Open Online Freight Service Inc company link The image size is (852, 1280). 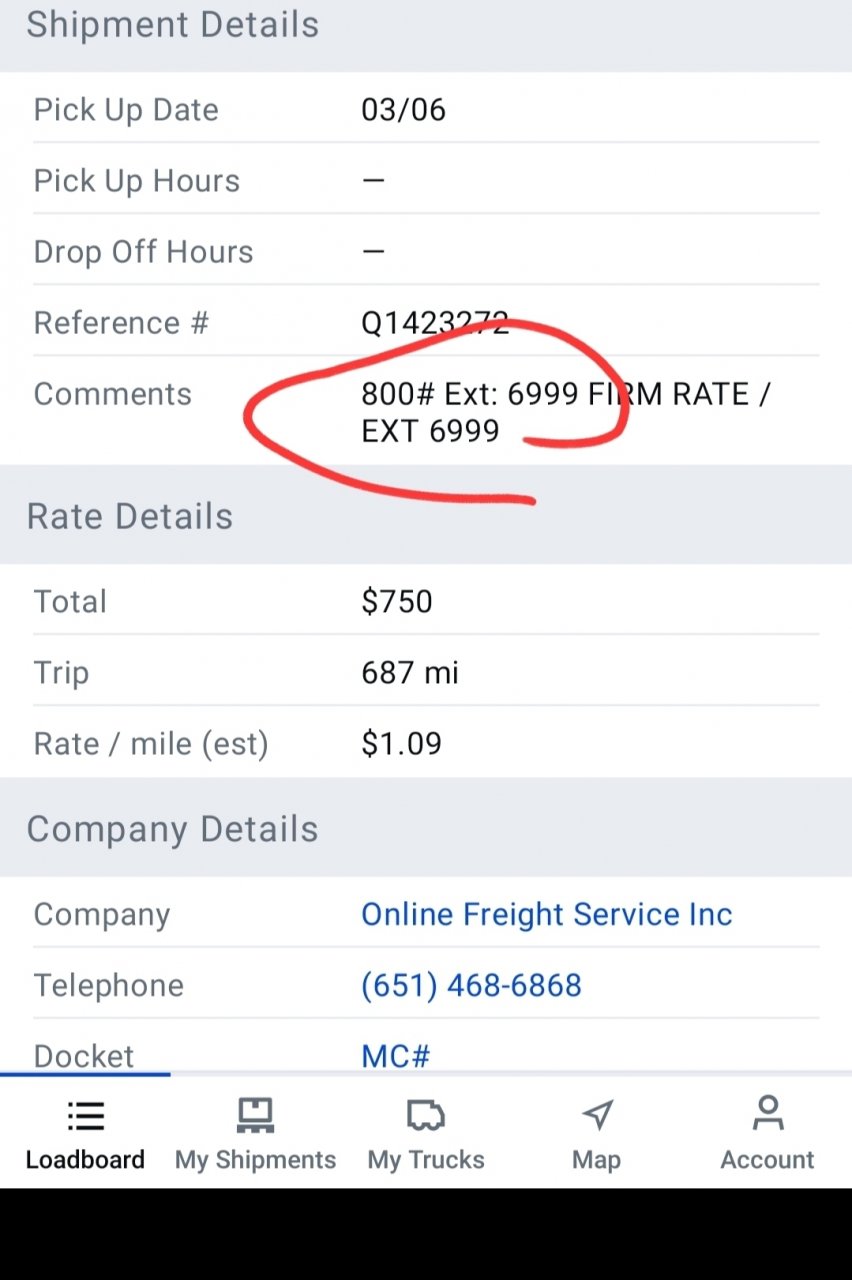(x=546, y=914)
